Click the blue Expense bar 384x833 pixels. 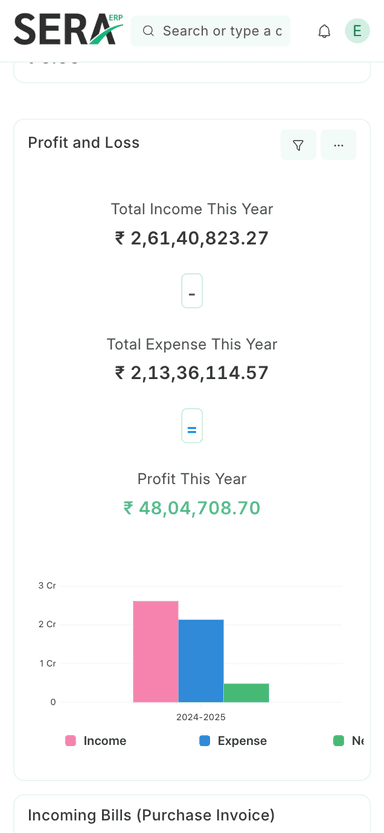201,661
